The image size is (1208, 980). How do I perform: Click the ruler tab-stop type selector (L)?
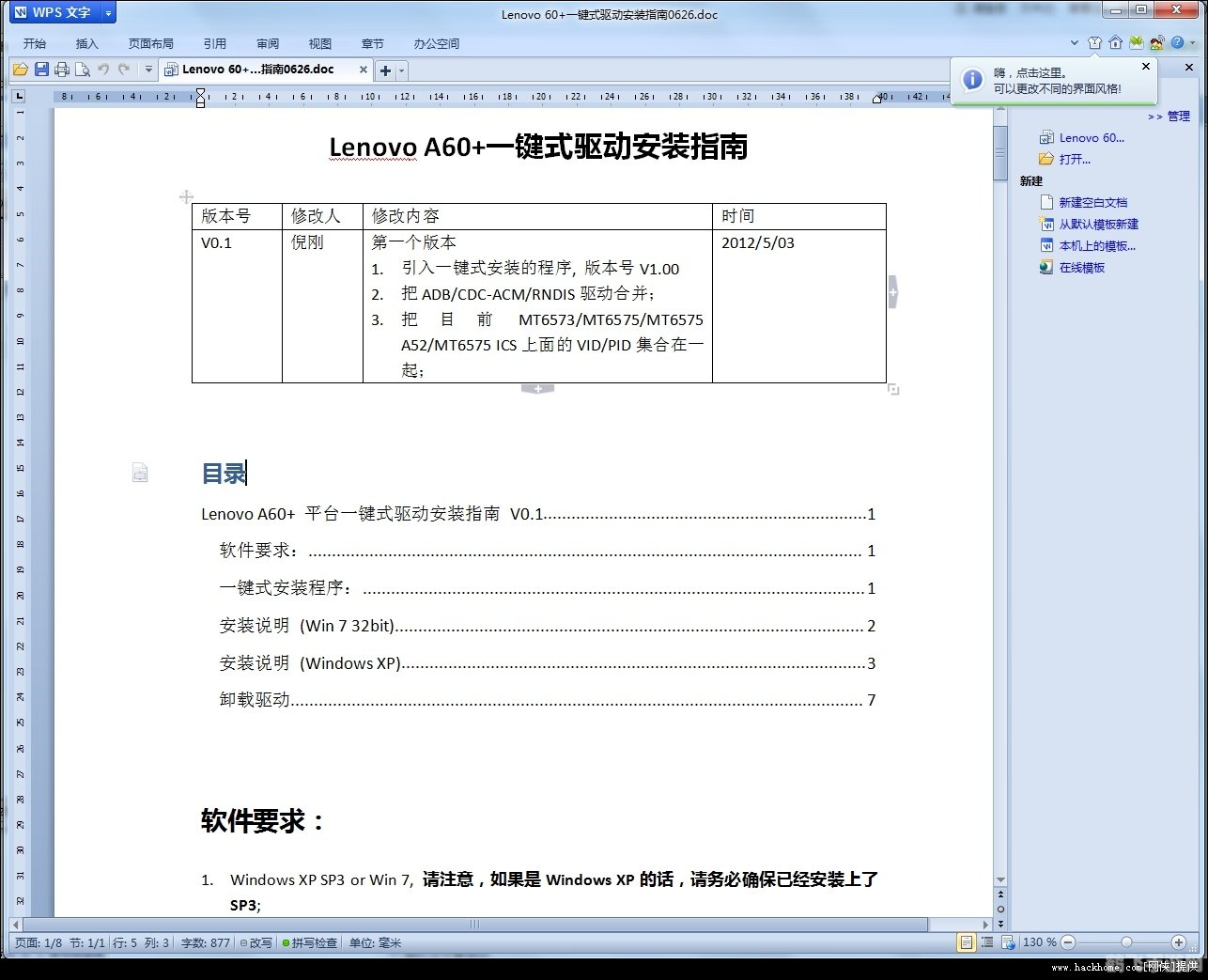(19, 96)
